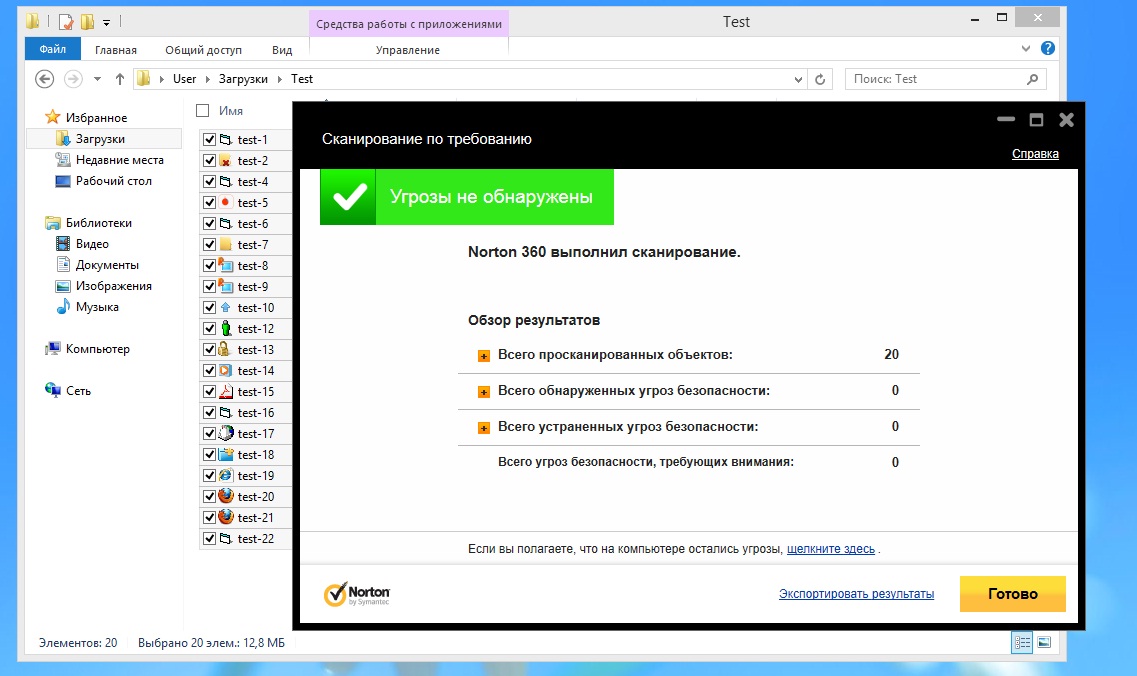Open recent locations dropdown arrow

point(97,79)
